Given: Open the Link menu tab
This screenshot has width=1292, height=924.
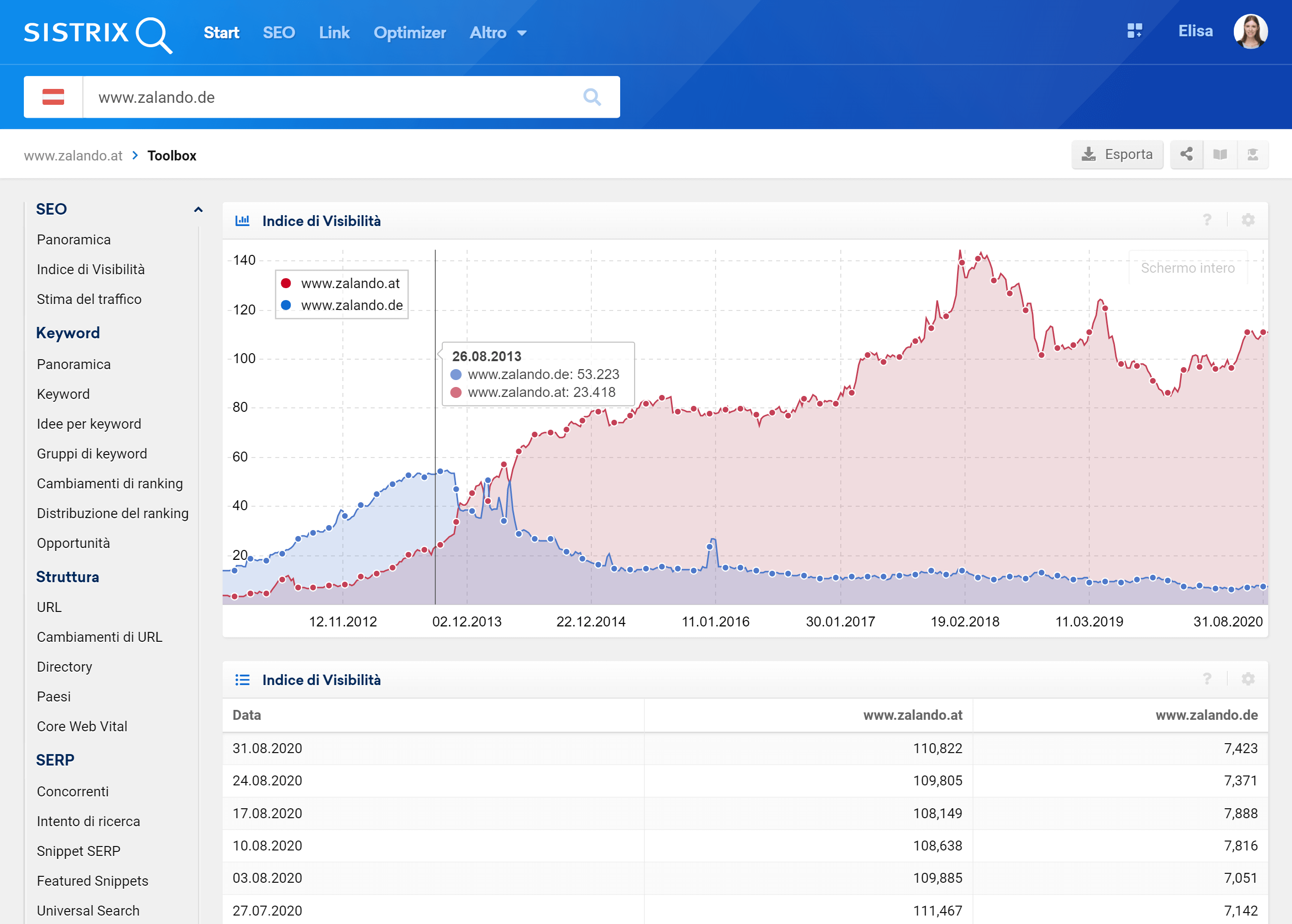Looking at the screenshot, I should pos(334,32).
